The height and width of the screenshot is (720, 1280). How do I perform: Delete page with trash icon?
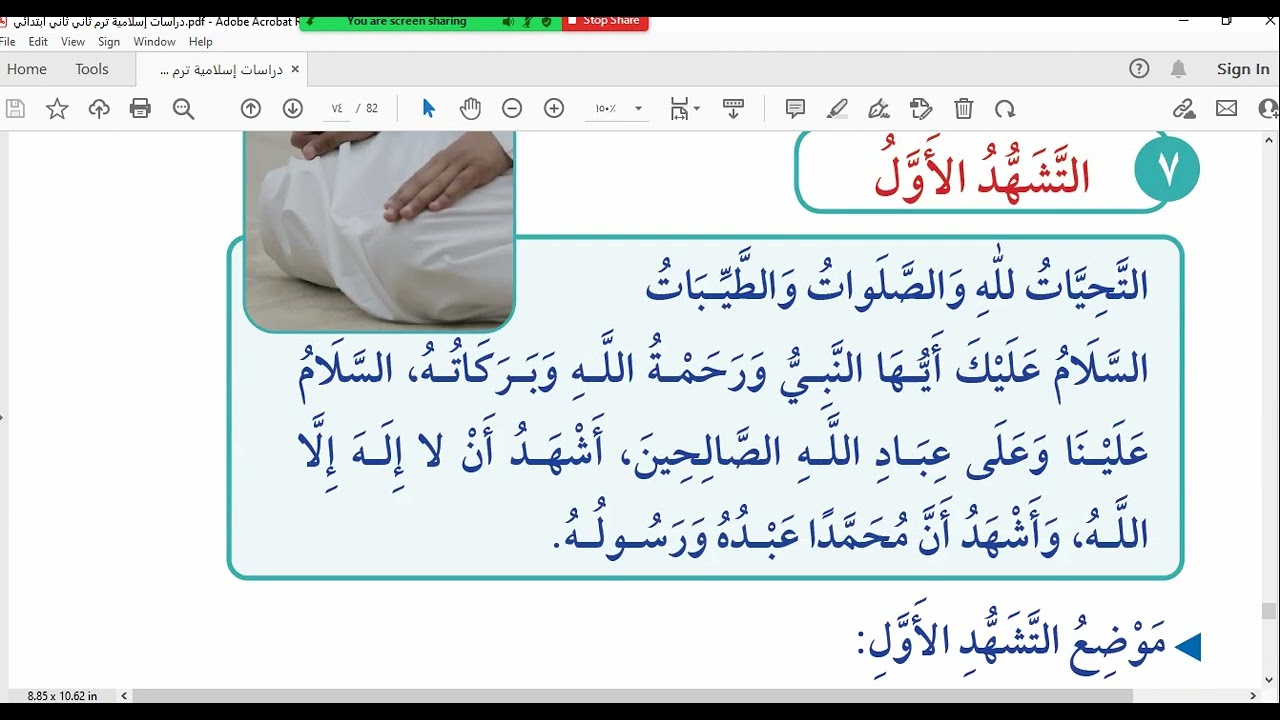963,109
